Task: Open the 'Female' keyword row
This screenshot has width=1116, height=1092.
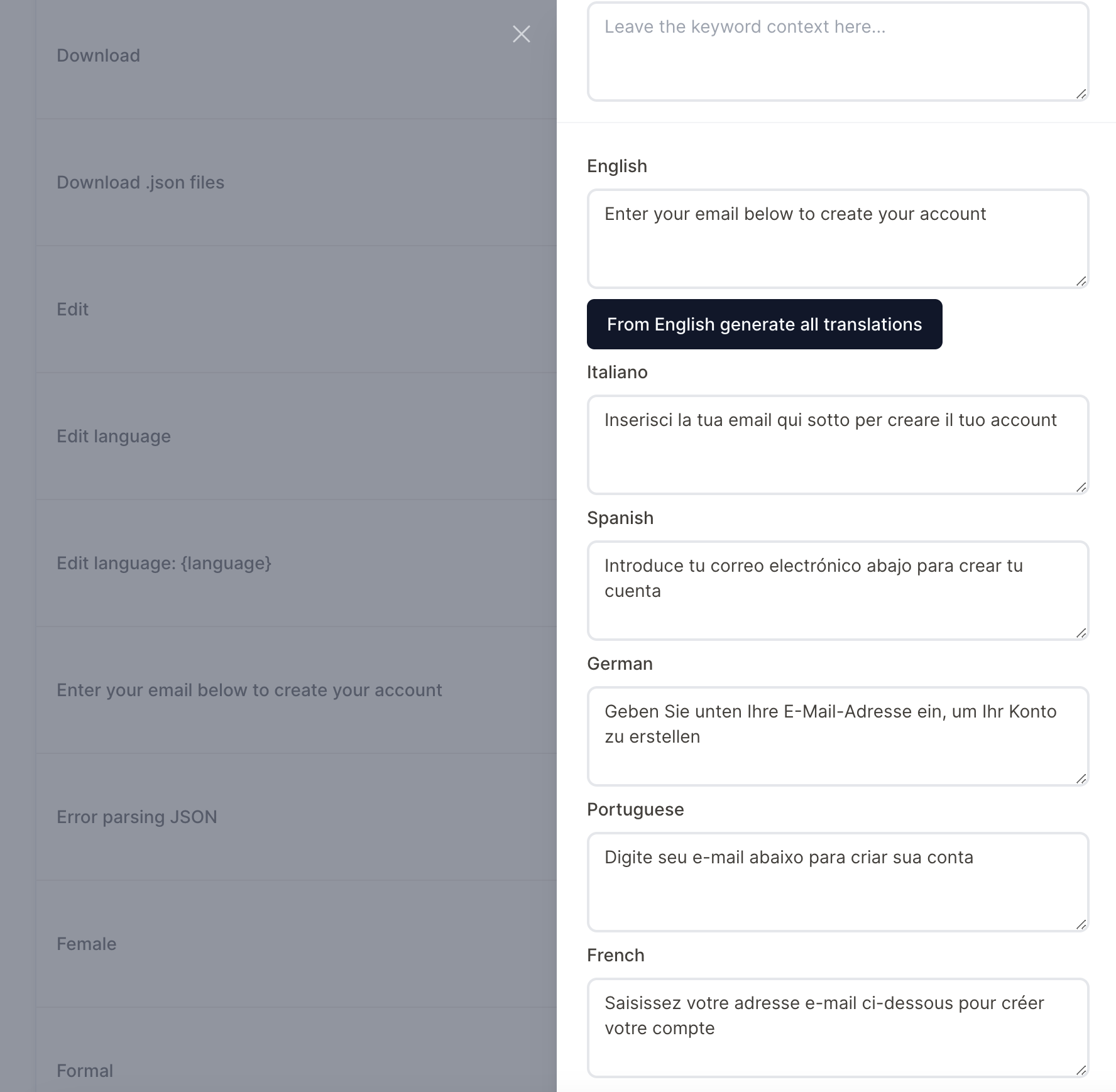Action: [297, 944]
